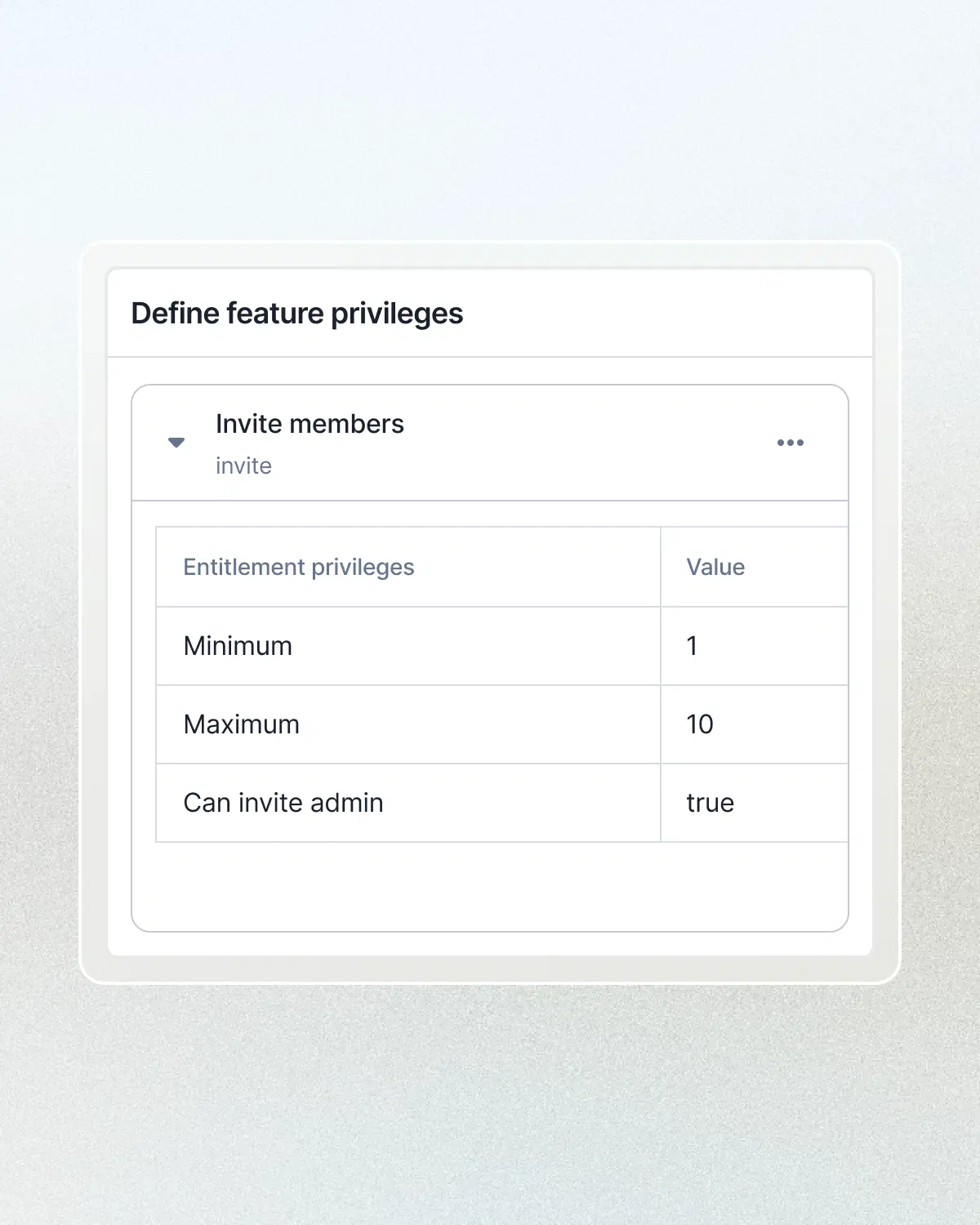Click the Entitlement privileges column header
Viewport: 980px width, 1225px height.
[299, 567]
